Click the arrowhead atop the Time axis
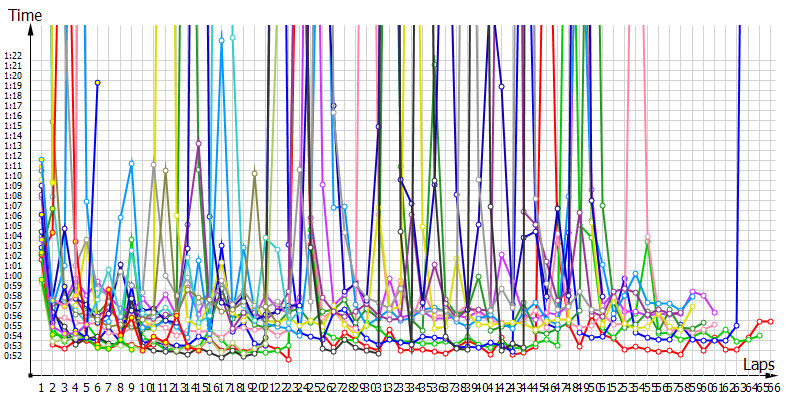This screenshot has width=800, height=400. [x=33, y=28]
